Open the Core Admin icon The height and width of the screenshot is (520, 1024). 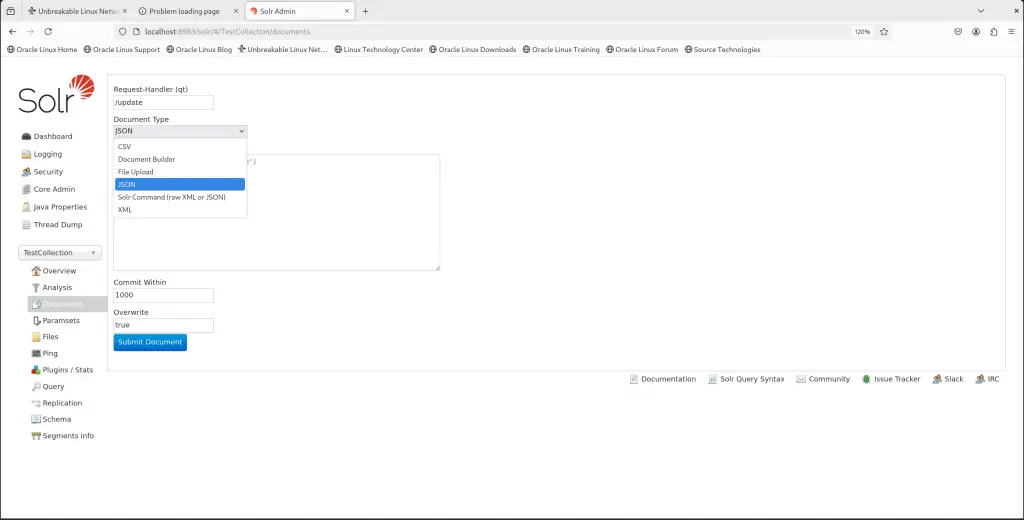pos(26,189)
